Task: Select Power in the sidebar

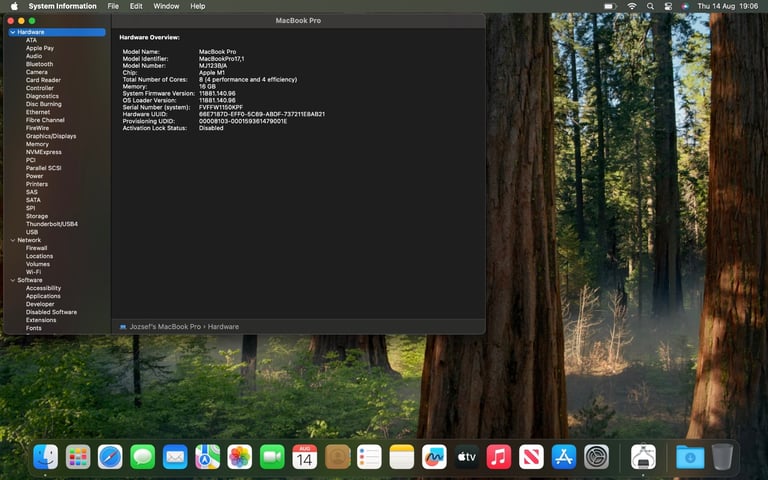Action: click(34, 176)
